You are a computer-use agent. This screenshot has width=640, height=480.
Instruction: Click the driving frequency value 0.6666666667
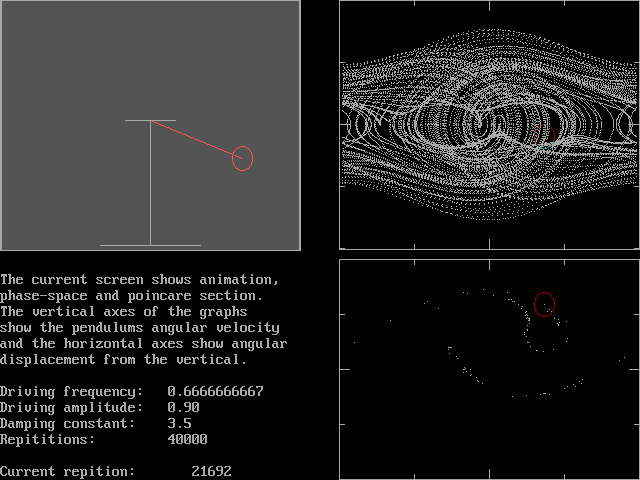pyautogui.click(x=216, y=391)
